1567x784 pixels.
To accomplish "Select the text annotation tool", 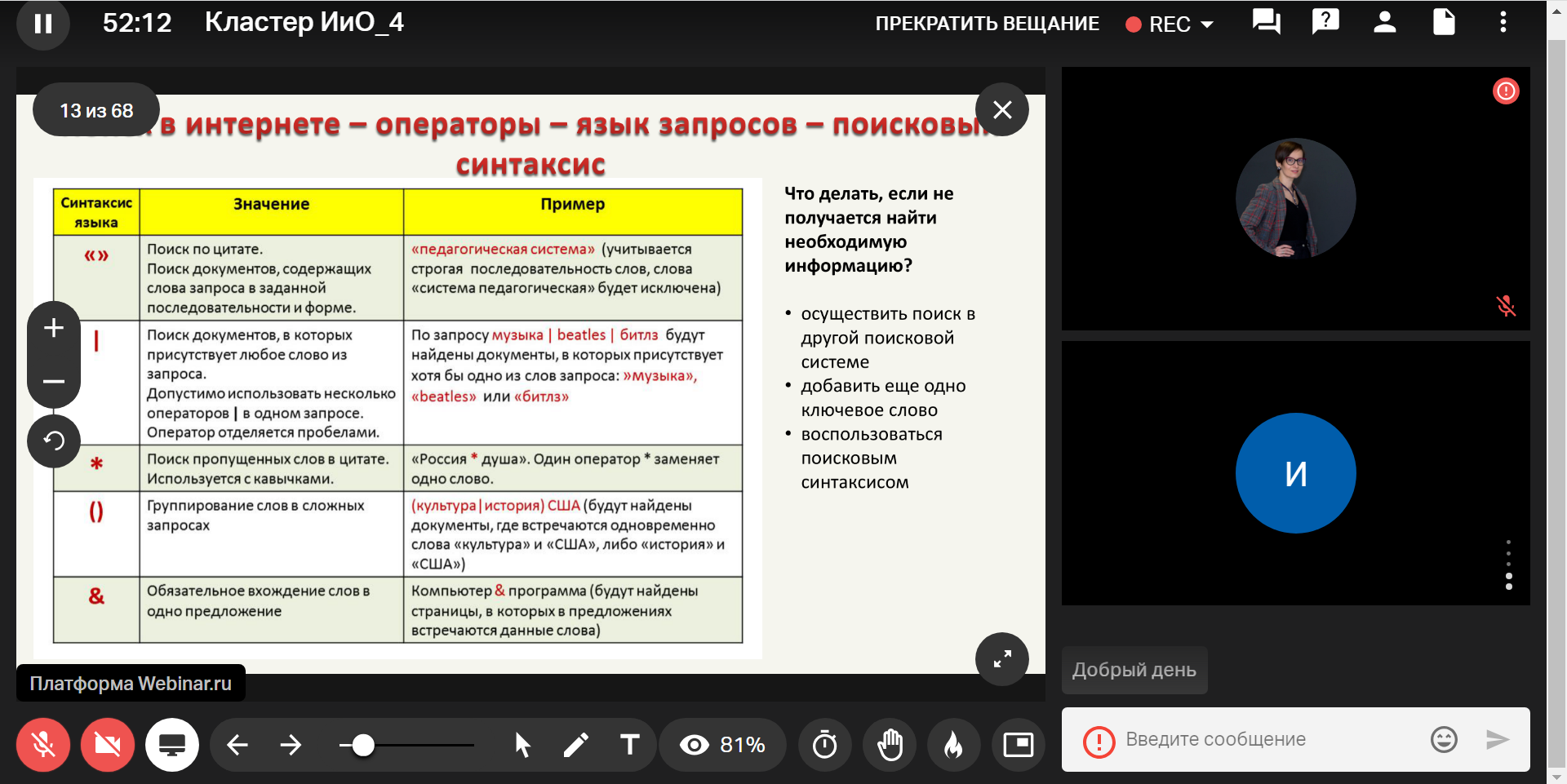I will tap(629, 745).
